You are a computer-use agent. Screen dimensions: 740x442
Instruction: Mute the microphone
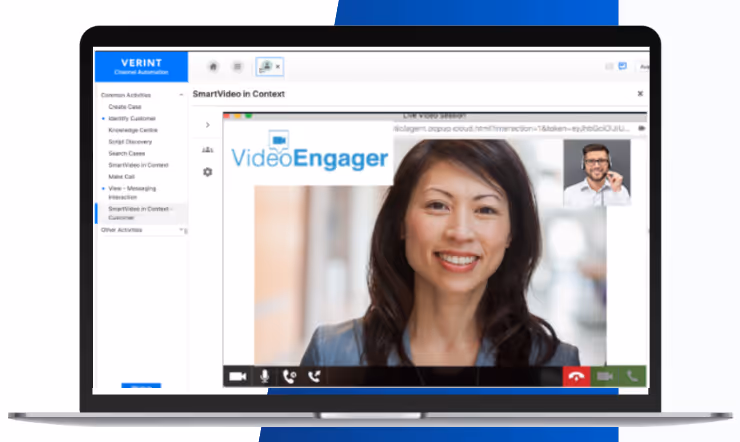point(264,376)
